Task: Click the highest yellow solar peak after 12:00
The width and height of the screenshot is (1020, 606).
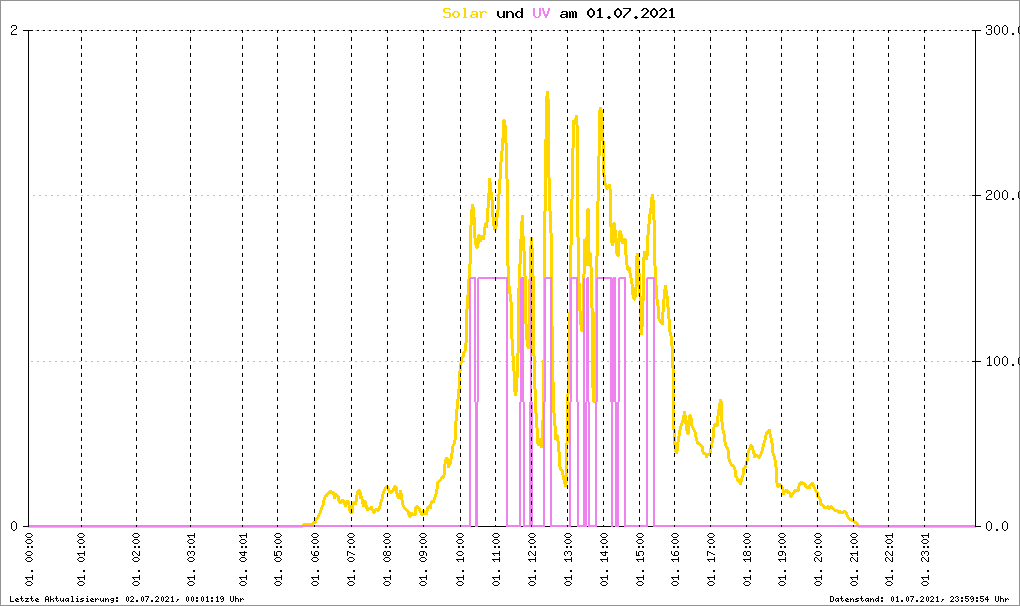Action: [547, 95]
